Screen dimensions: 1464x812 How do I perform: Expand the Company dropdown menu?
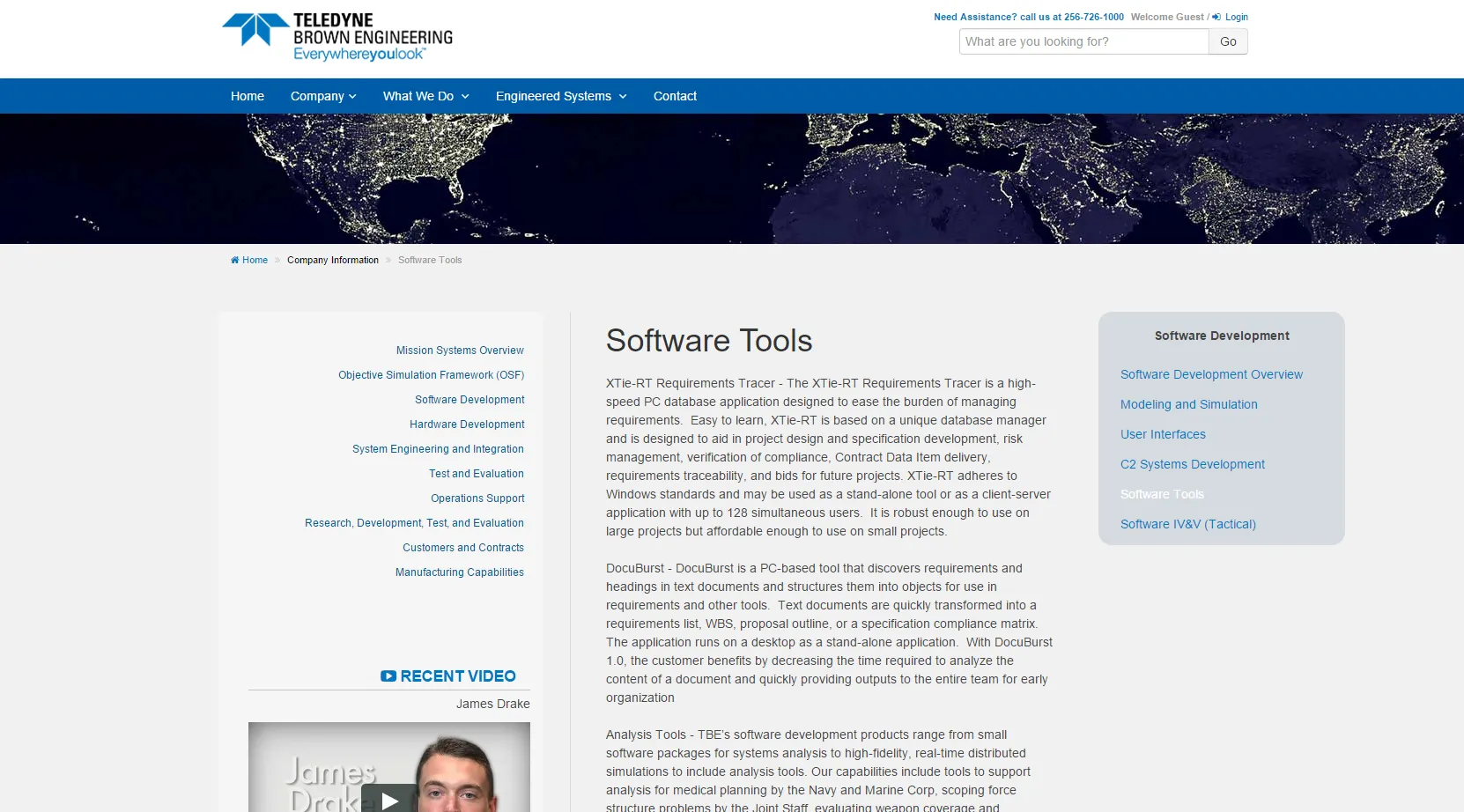pyautogui.click(x=323, y=96)
